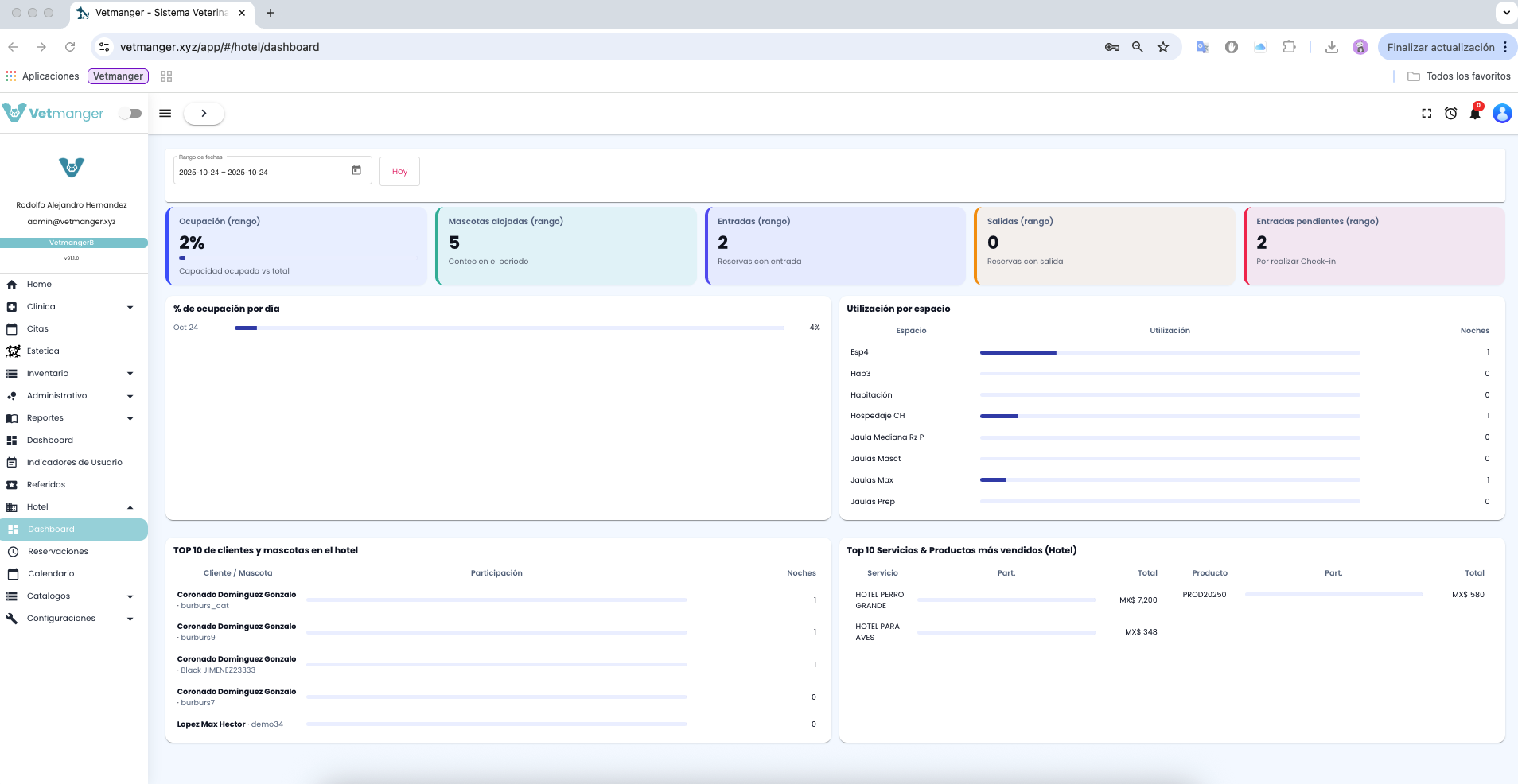This screenshot has width=1518, height=784.
Task: Enter fullscreen mode via expand icon
Action: coord(1427,114)
